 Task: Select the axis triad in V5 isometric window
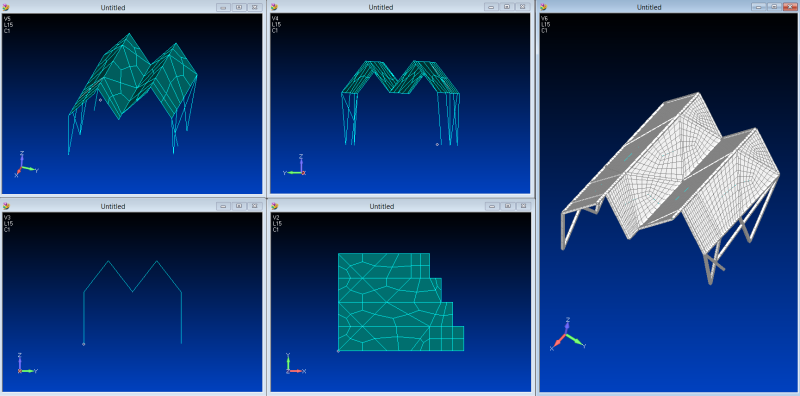coord(27,164)
